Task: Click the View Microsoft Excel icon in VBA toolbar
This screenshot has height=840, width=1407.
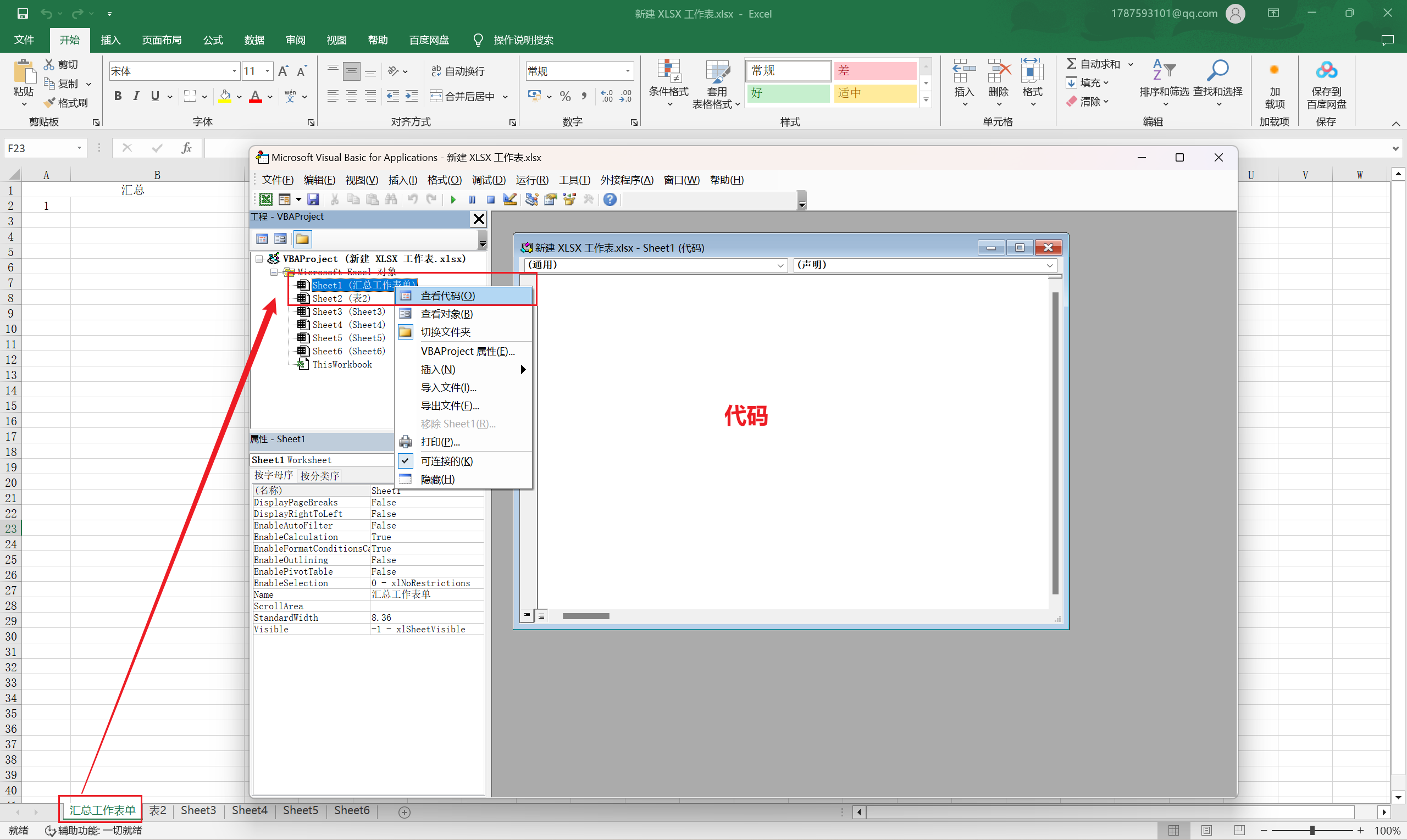Action: click(x=265, y=199)
